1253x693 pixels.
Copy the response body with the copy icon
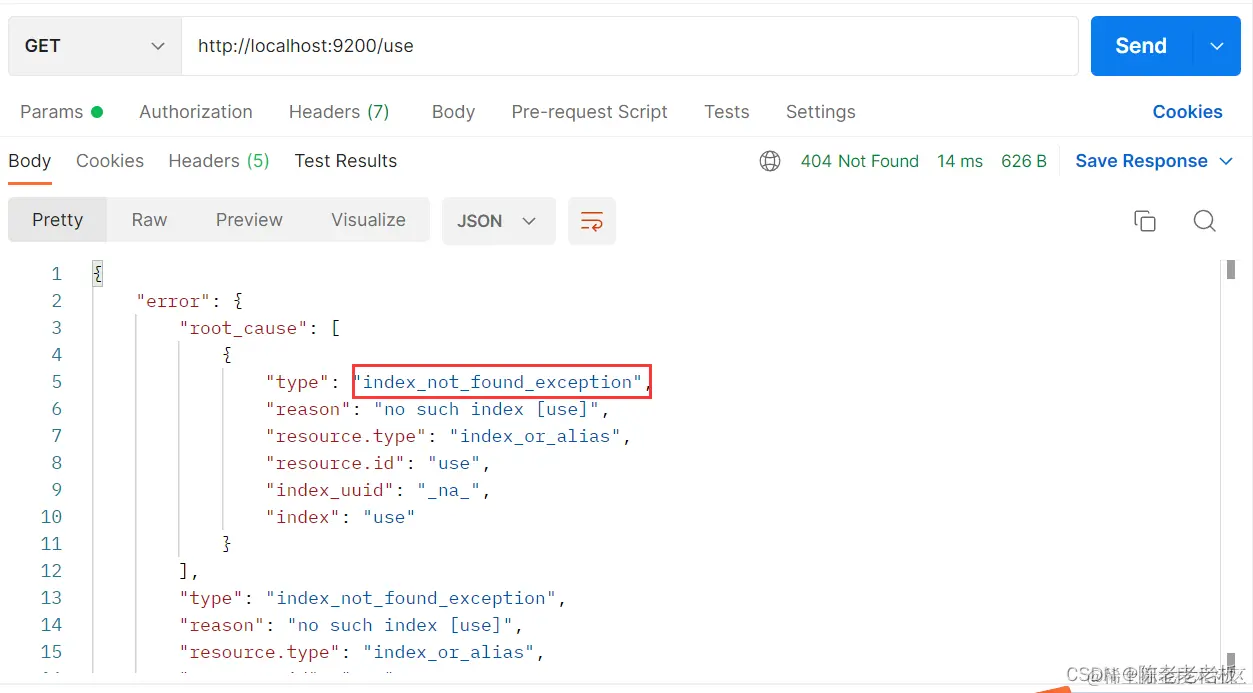point(1145,221)
